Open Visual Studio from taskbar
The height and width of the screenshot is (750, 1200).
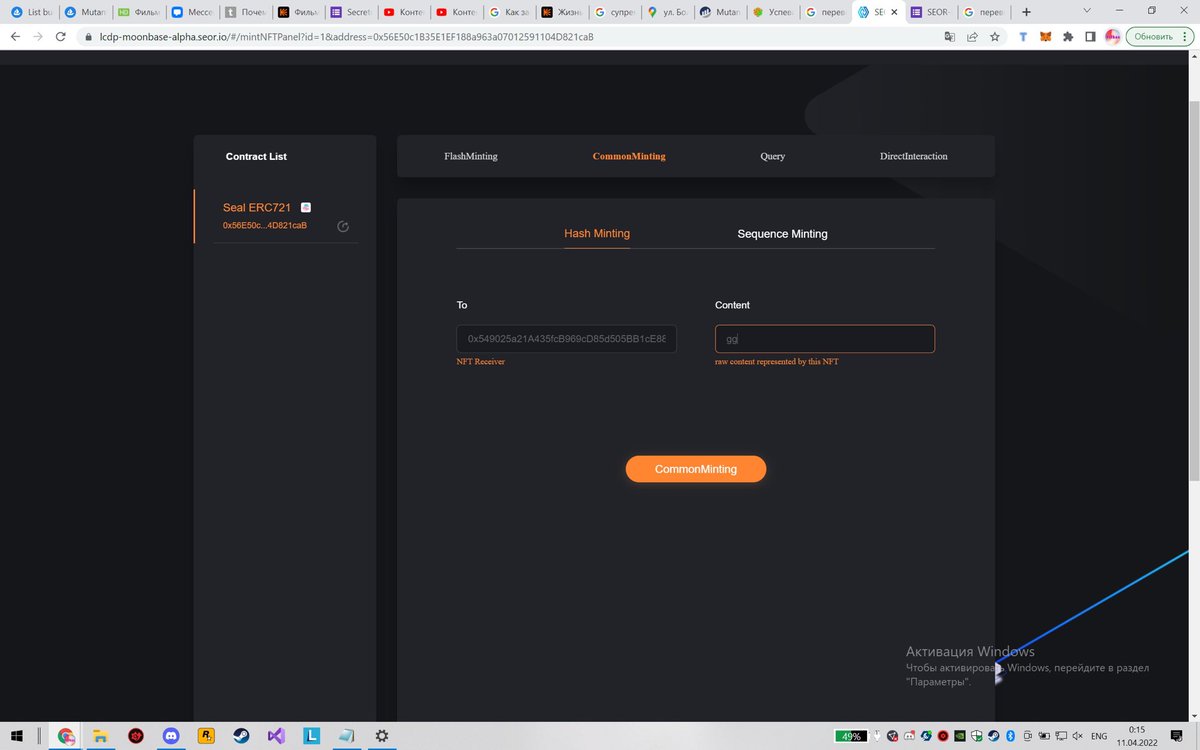tap(276, 735)
